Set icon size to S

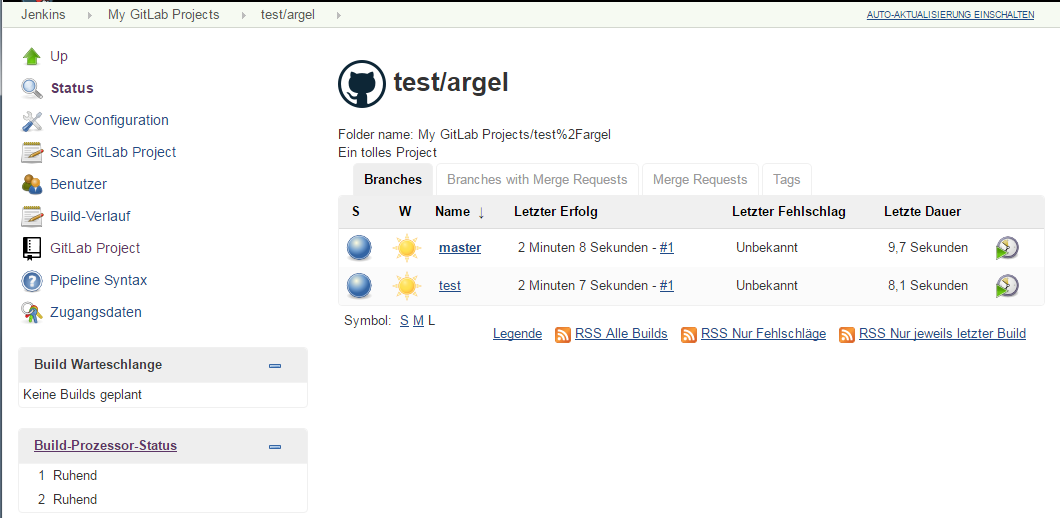click(x=404, y=321)
